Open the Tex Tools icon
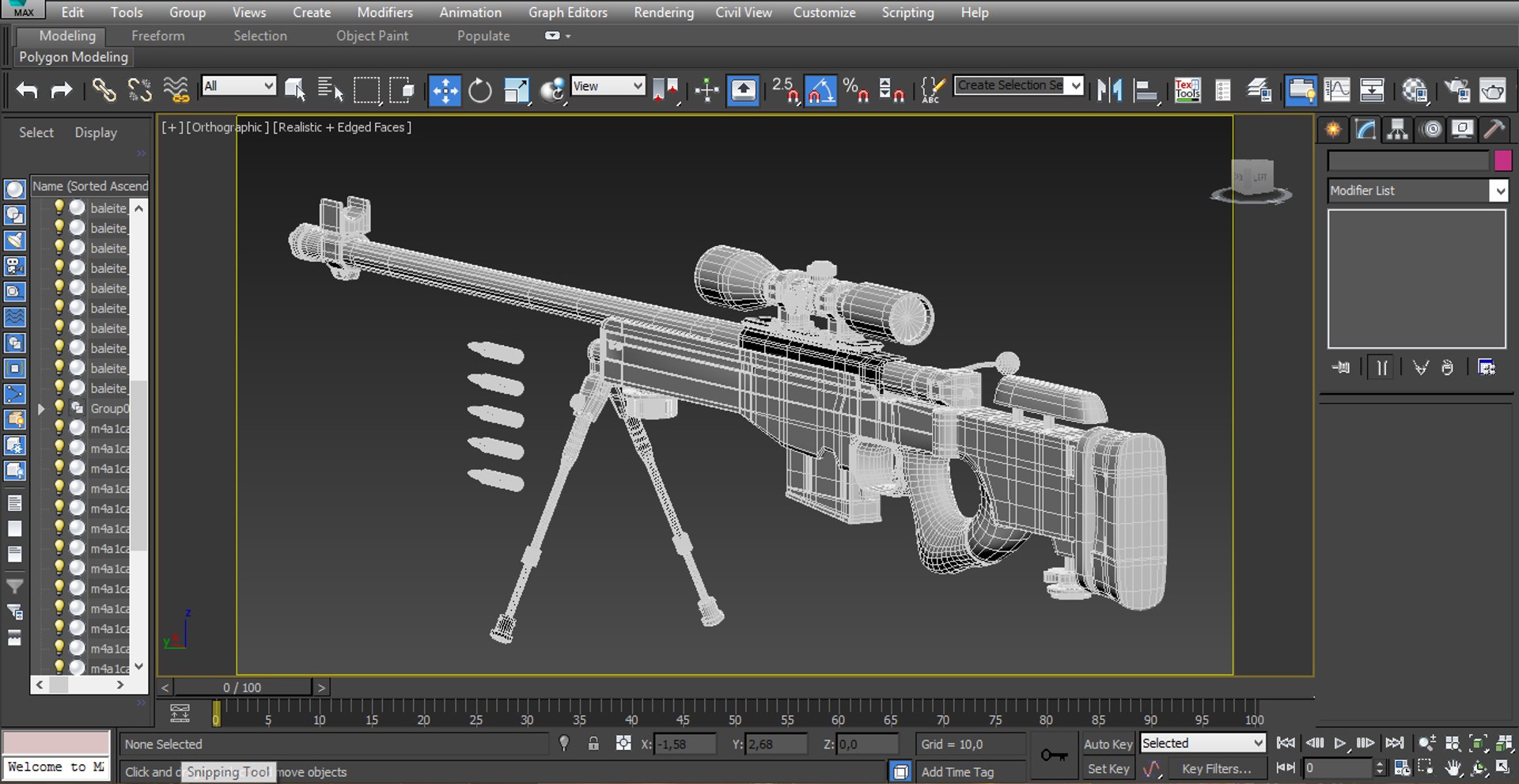 tap(1188, 90)
